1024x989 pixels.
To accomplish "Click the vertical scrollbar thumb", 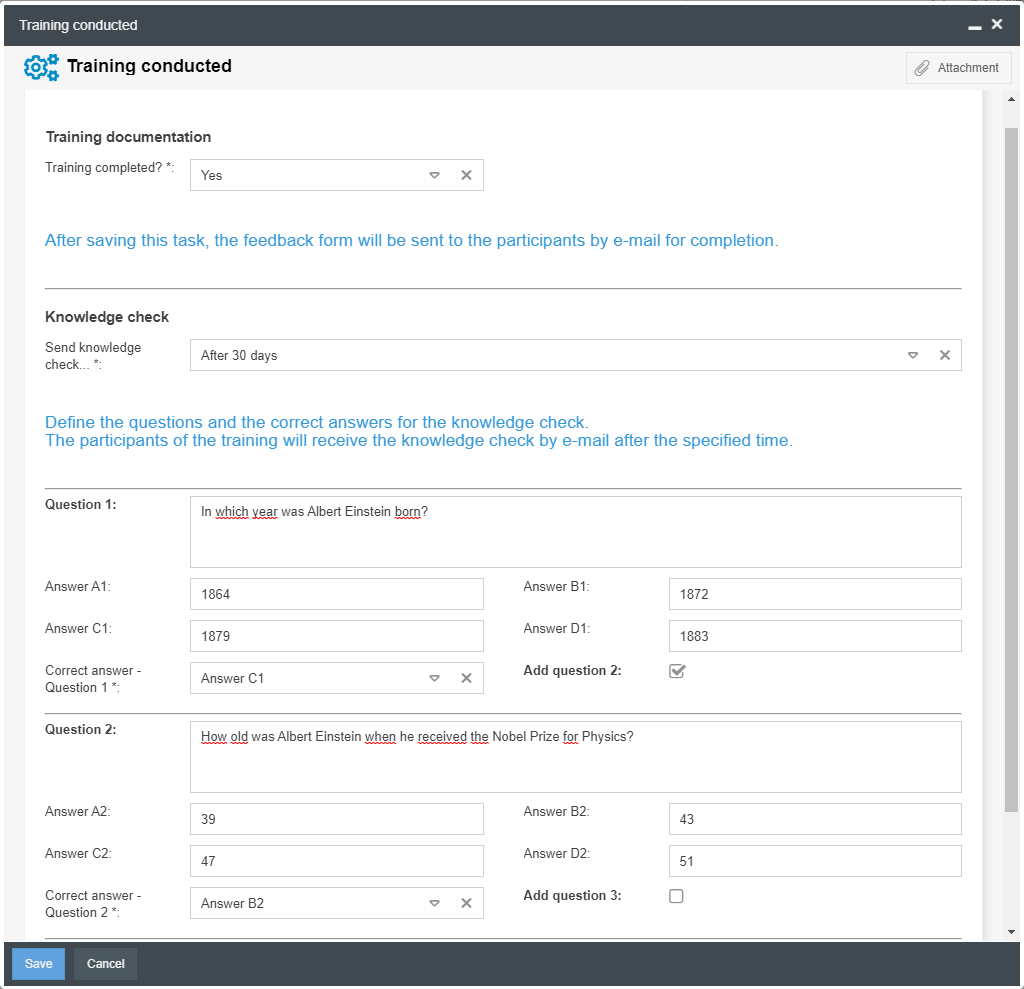I will [x=1011, y=470].
